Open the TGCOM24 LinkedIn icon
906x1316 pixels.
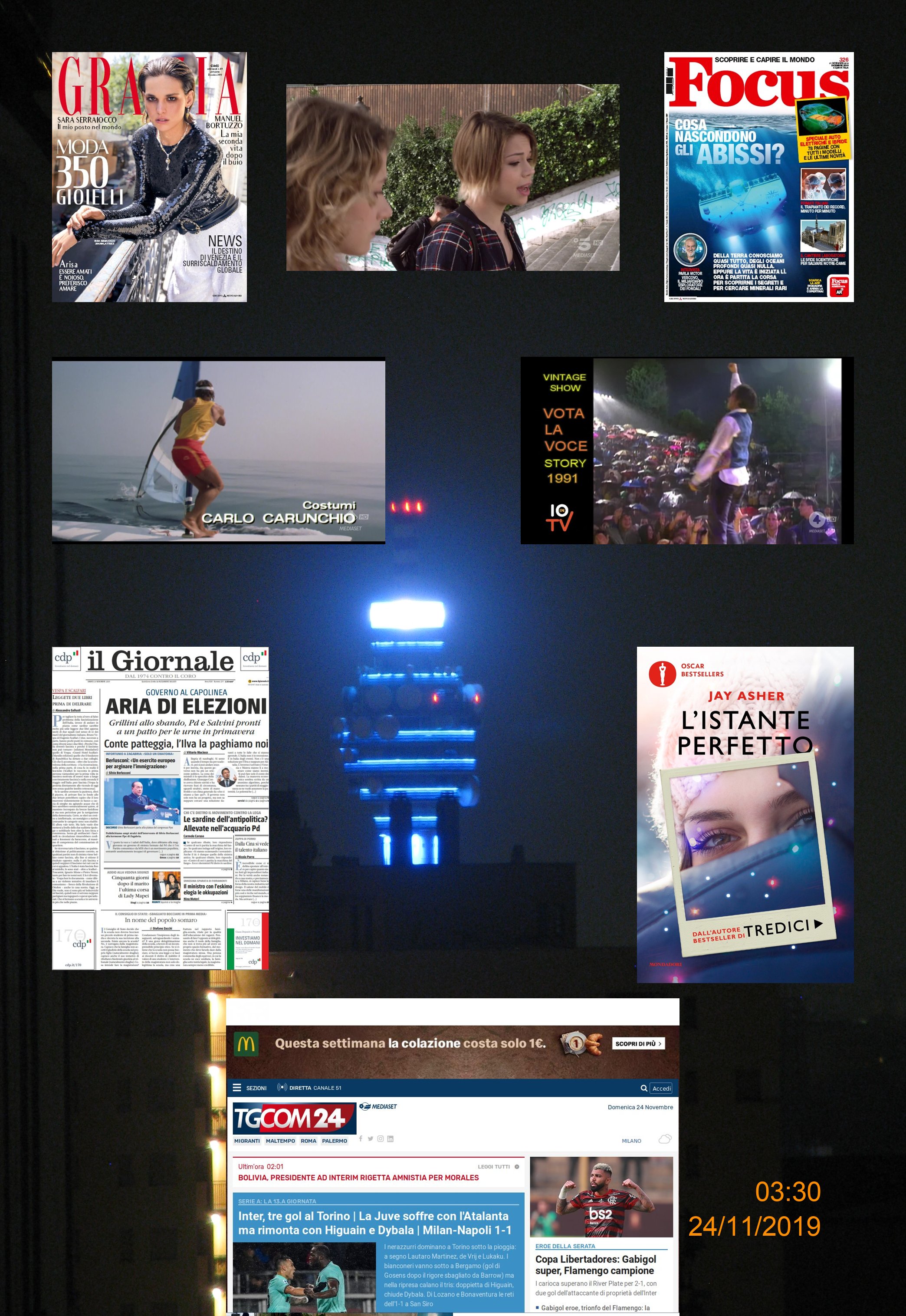390,1138
